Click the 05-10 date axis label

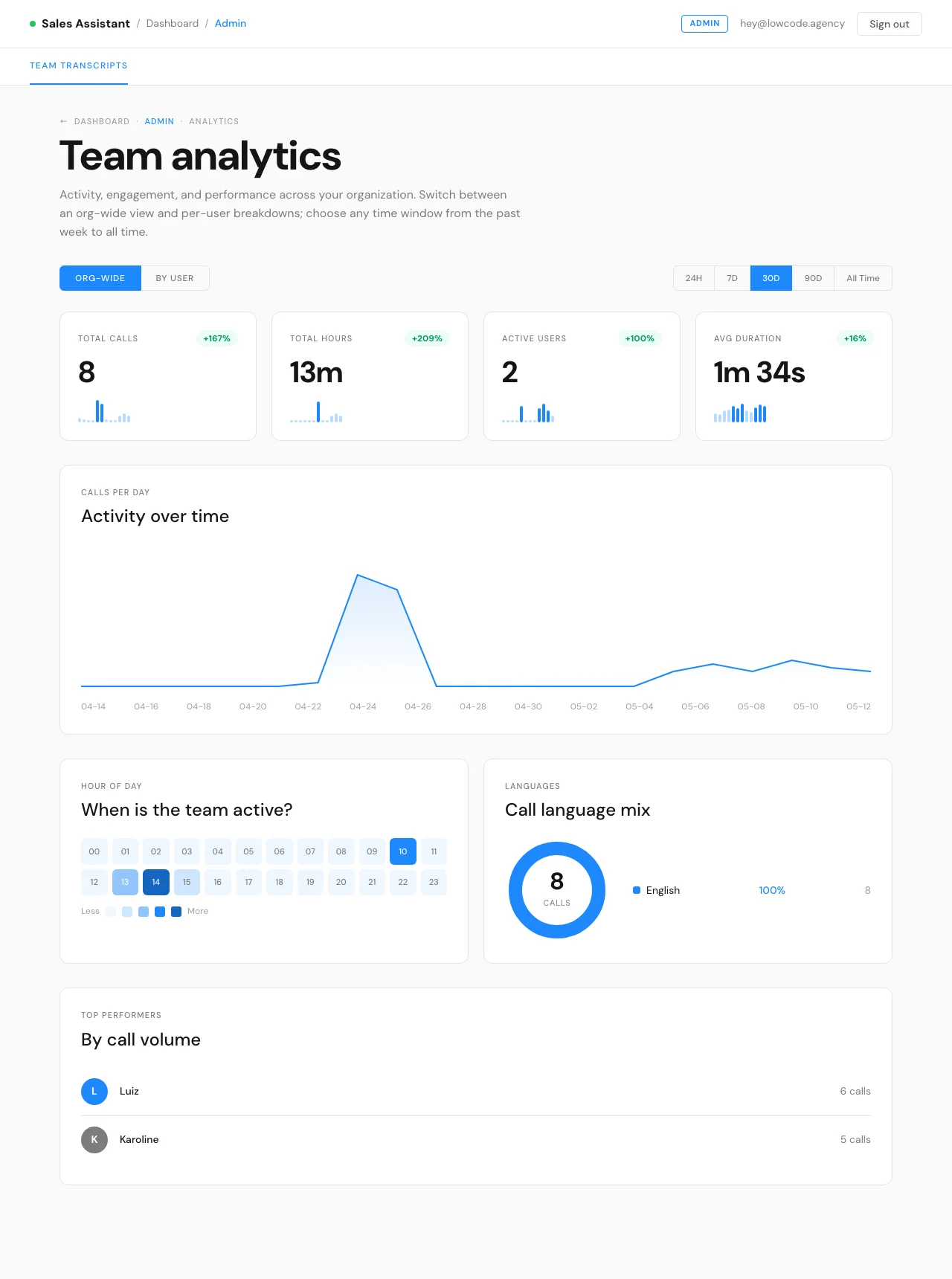[x=805, y=706]
